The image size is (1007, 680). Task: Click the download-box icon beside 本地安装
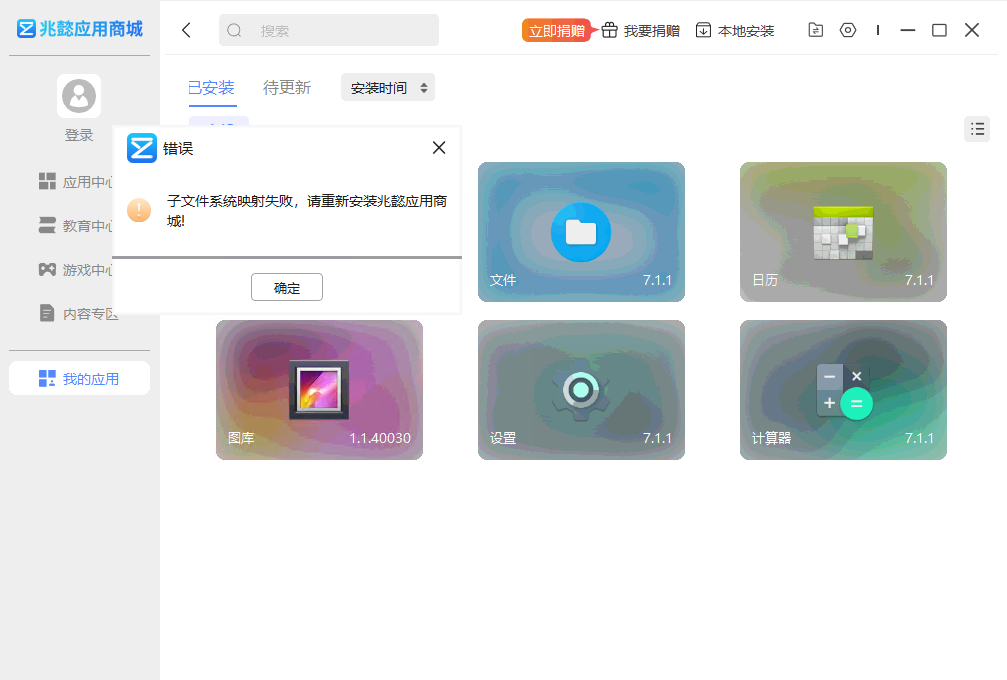pyautogui.click(x=703, y=30)
